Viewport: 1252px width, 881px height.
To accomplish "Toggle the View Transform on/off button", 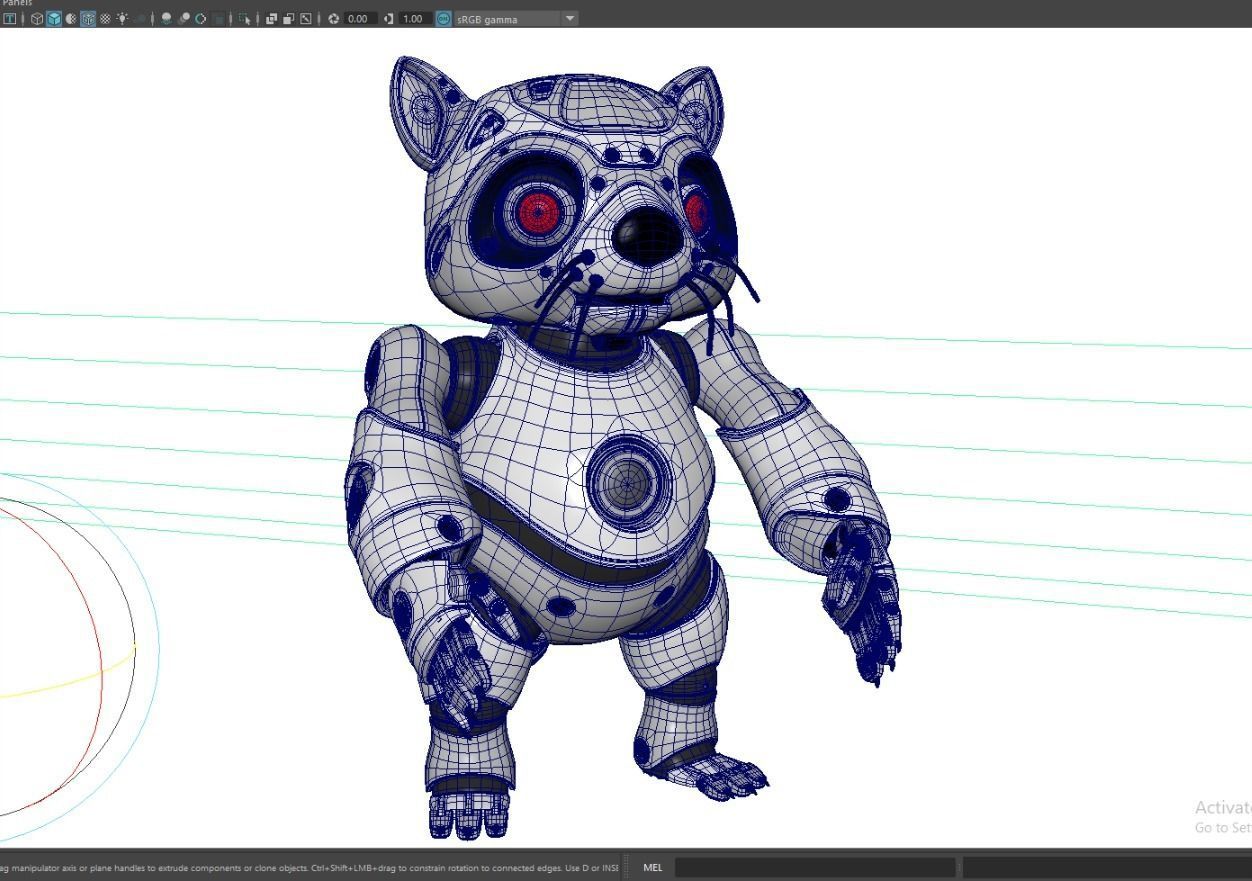I will click(x=444, y=19).
